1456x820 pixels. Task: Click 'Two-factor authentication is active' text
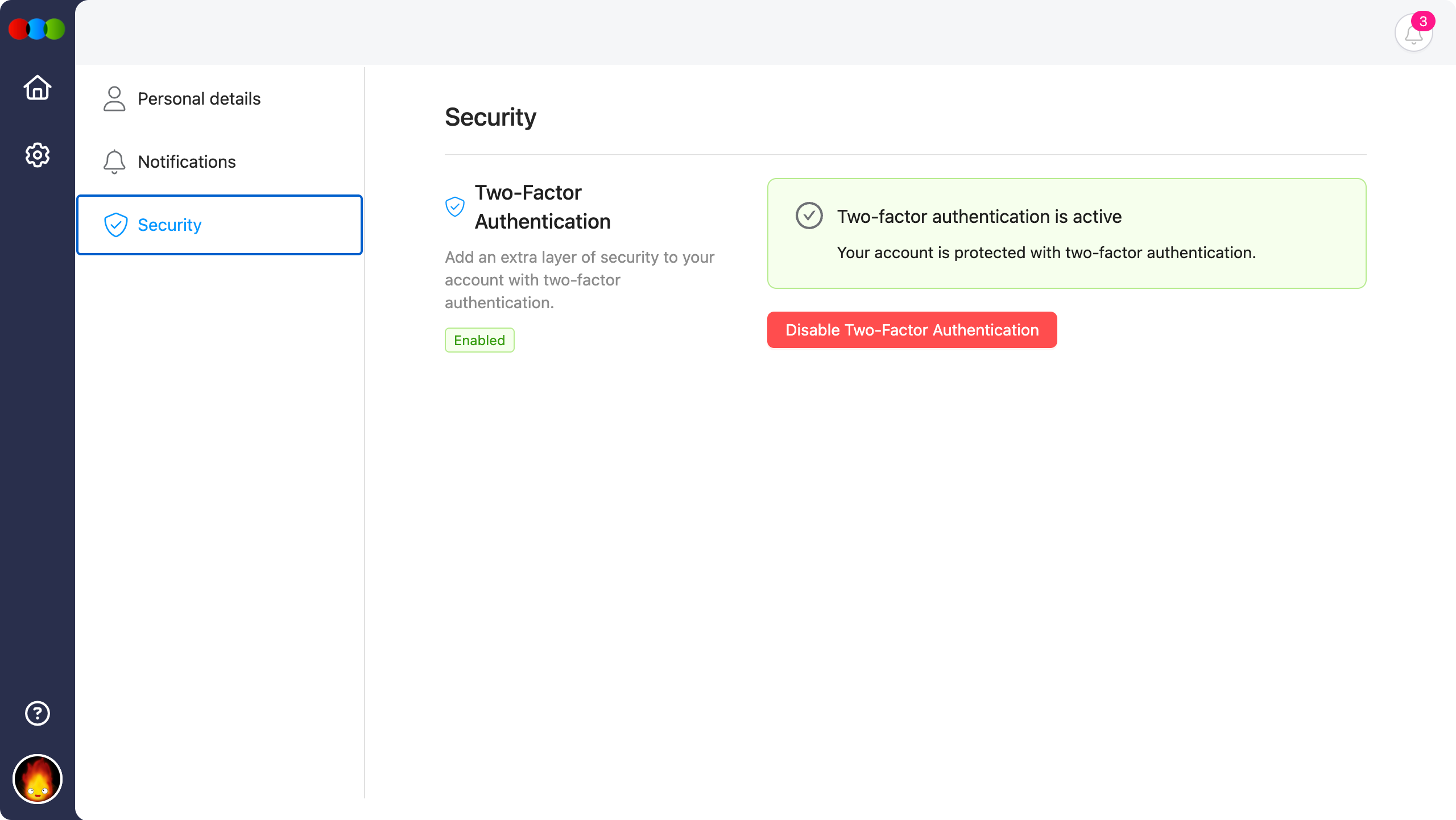[979, 217]
